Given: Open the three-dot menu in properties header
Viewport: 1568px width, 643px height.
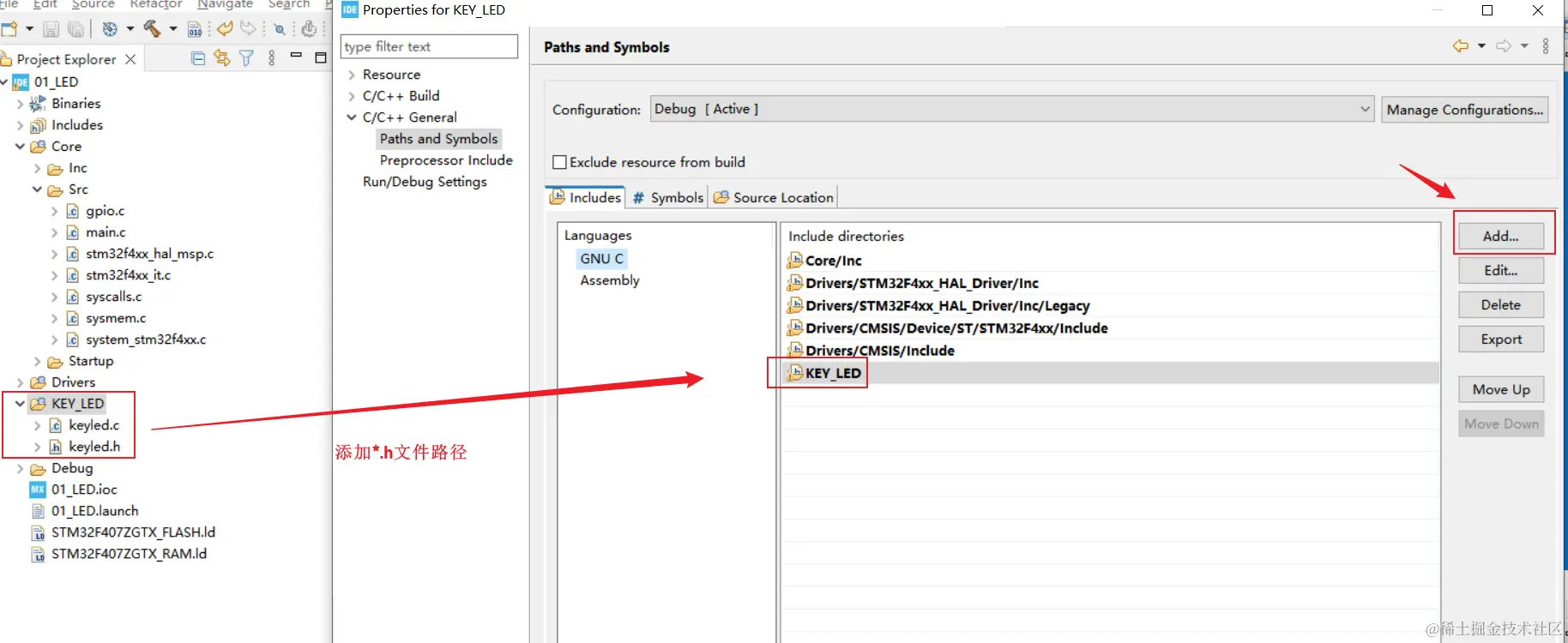Looking at the screenshot, I should [1546, 46].
